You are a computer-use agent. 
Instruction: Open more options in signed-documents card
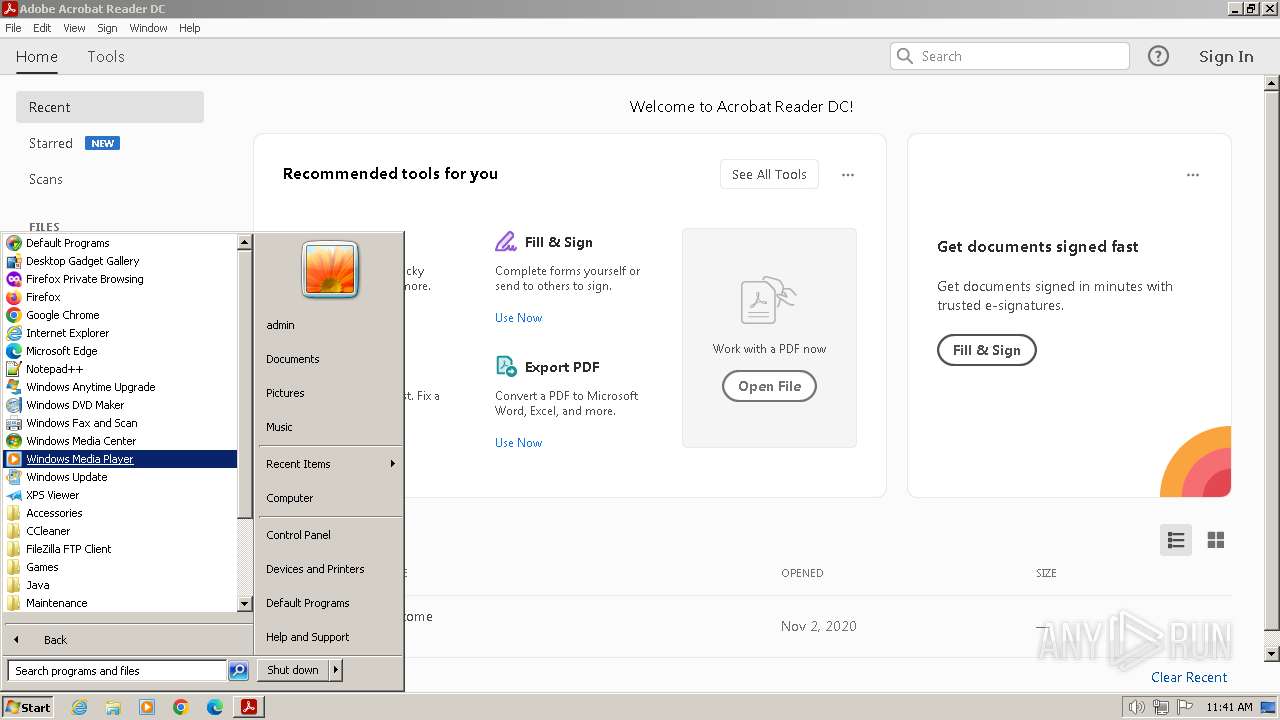pos(1193,175)
